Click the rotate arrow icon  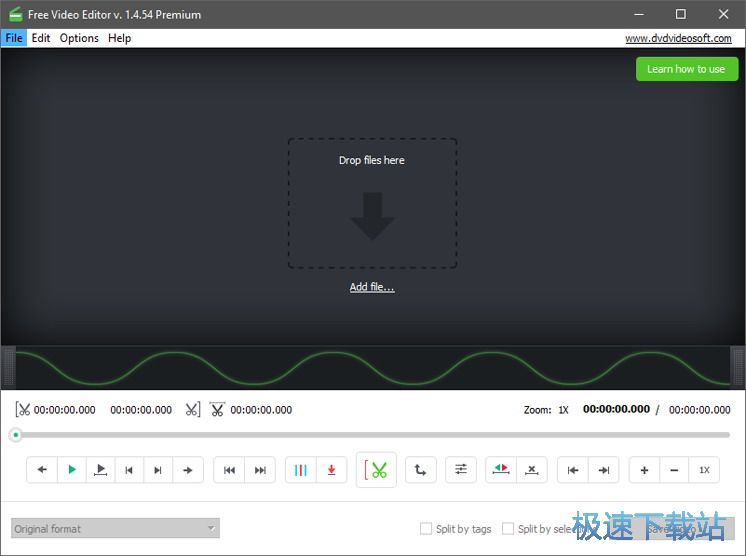(421, 470)
